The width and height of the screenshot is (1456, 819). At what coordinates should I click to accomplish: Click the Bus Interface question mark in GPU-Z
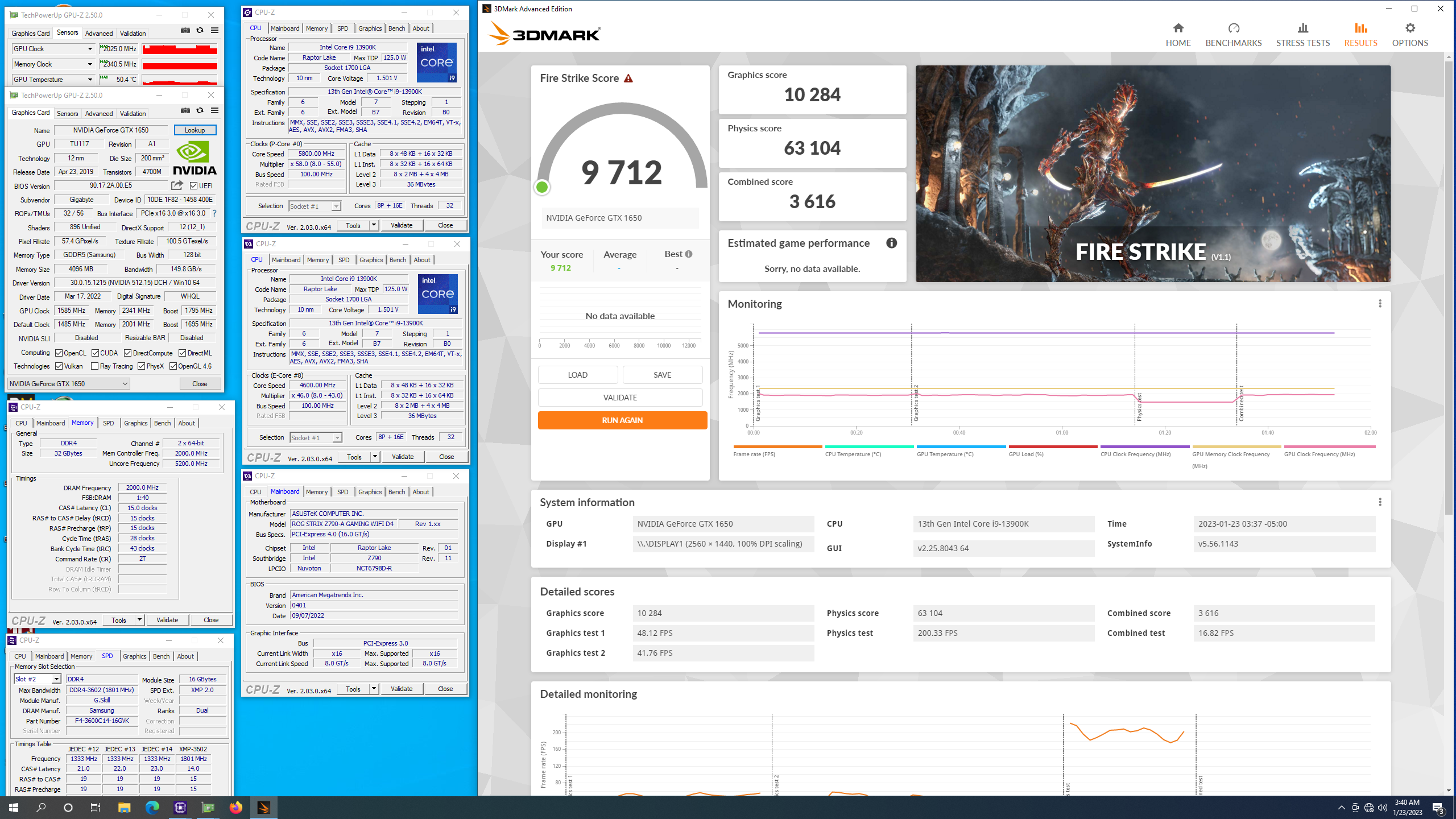point(214,213)
